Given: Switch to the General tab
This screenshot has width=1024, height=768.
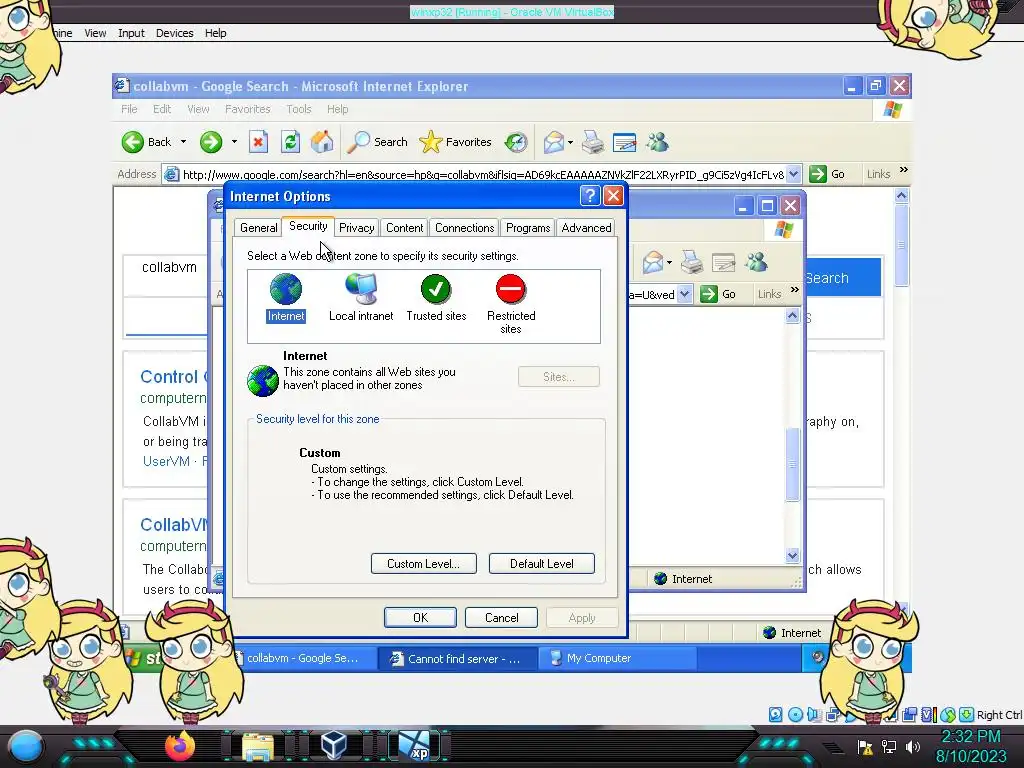Looking at the screenshot, I should coord(259,228).
